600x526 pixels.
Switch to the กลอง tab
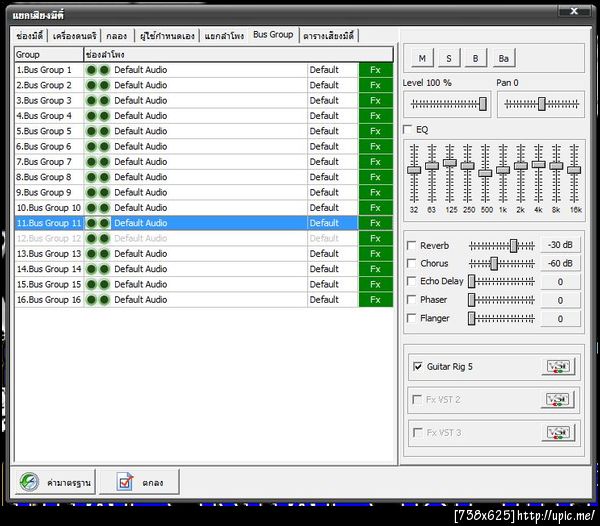point(117,36)
